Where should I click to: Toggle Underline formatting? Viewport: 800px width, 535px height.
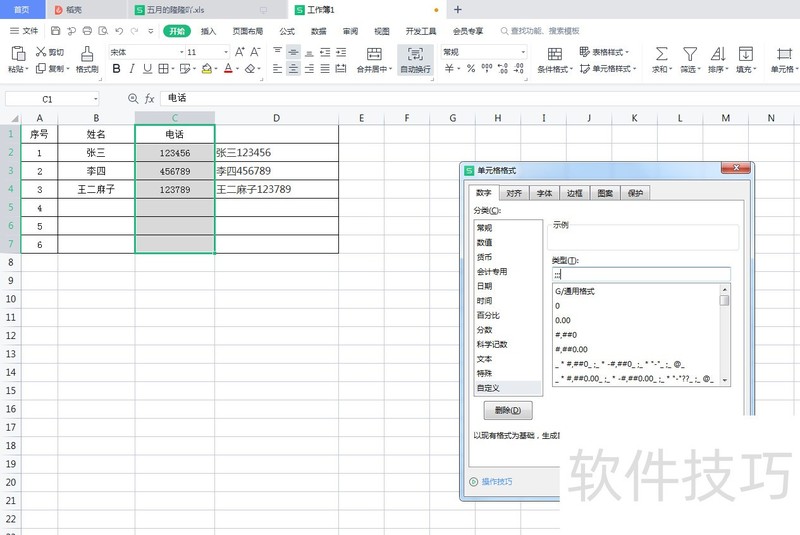click(x=147, y=68)
